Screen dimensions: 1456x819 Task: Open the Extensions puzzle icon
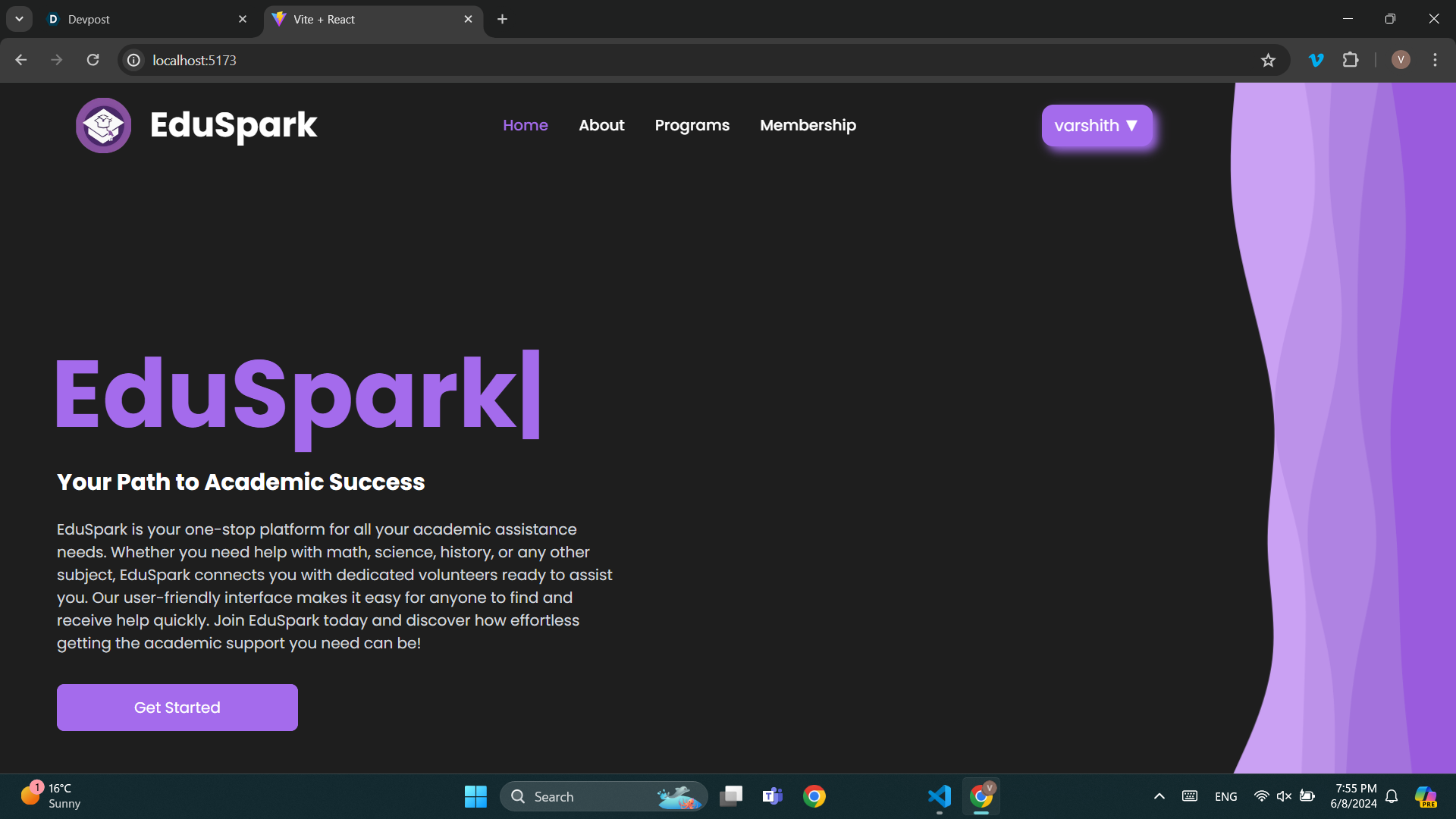(x=1351, y=60)
